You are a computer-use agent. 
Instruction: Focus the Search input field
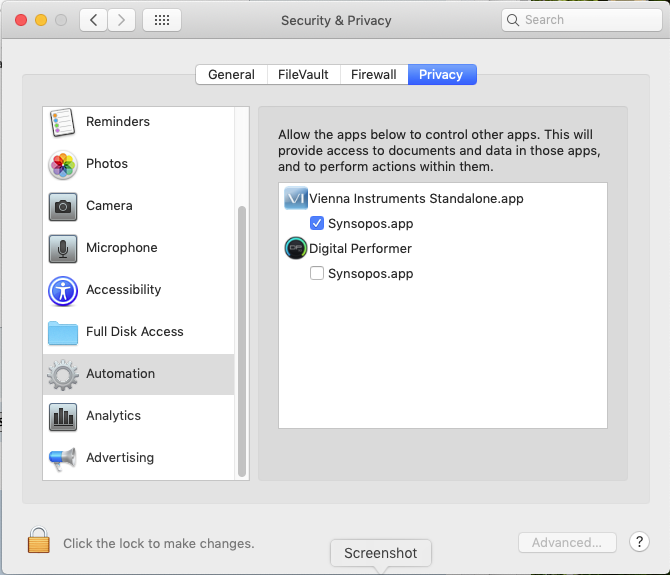582,20
